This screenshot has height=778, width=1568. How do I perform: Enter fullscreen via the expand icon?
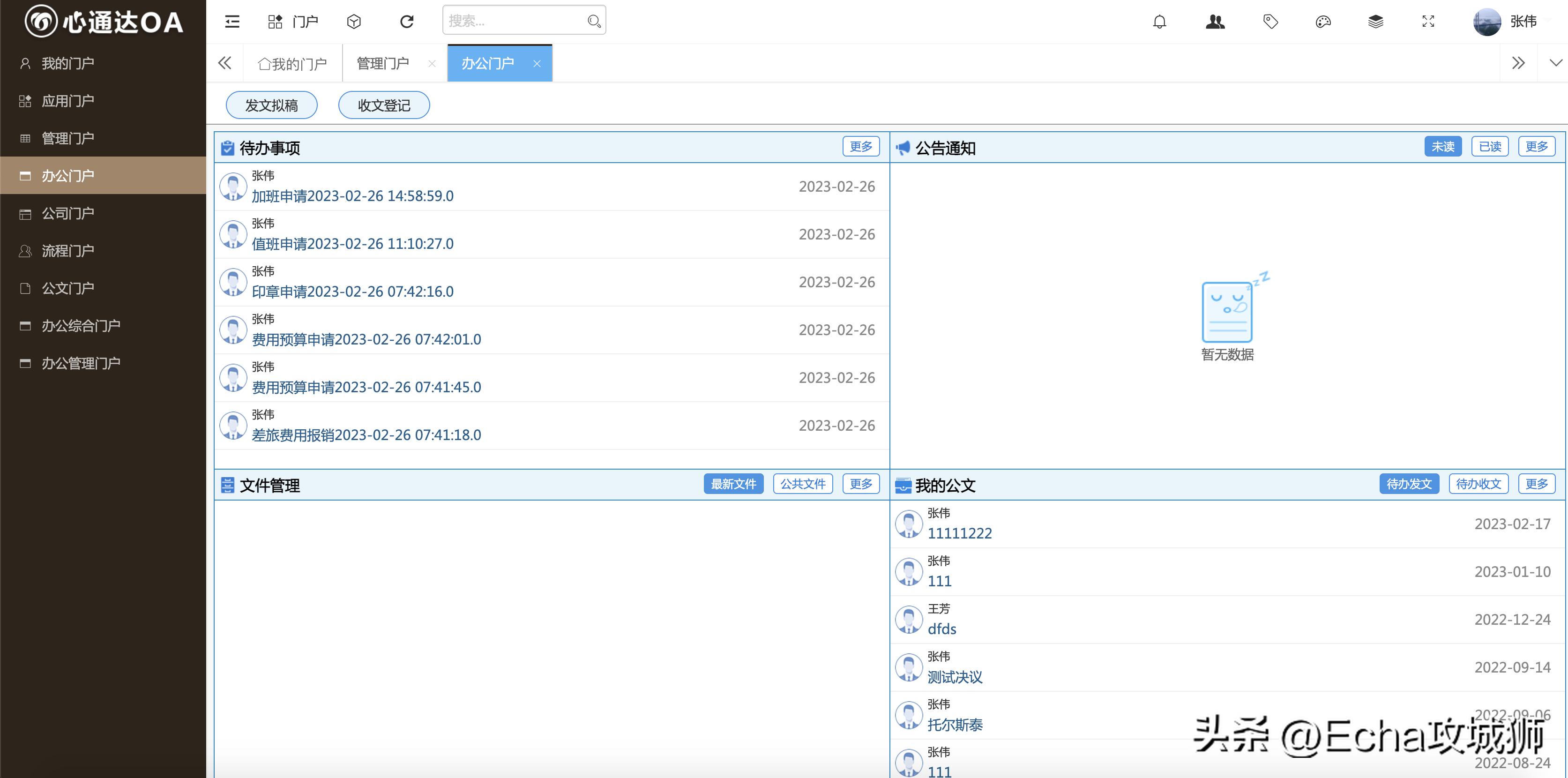click(x=1428, y=21)
